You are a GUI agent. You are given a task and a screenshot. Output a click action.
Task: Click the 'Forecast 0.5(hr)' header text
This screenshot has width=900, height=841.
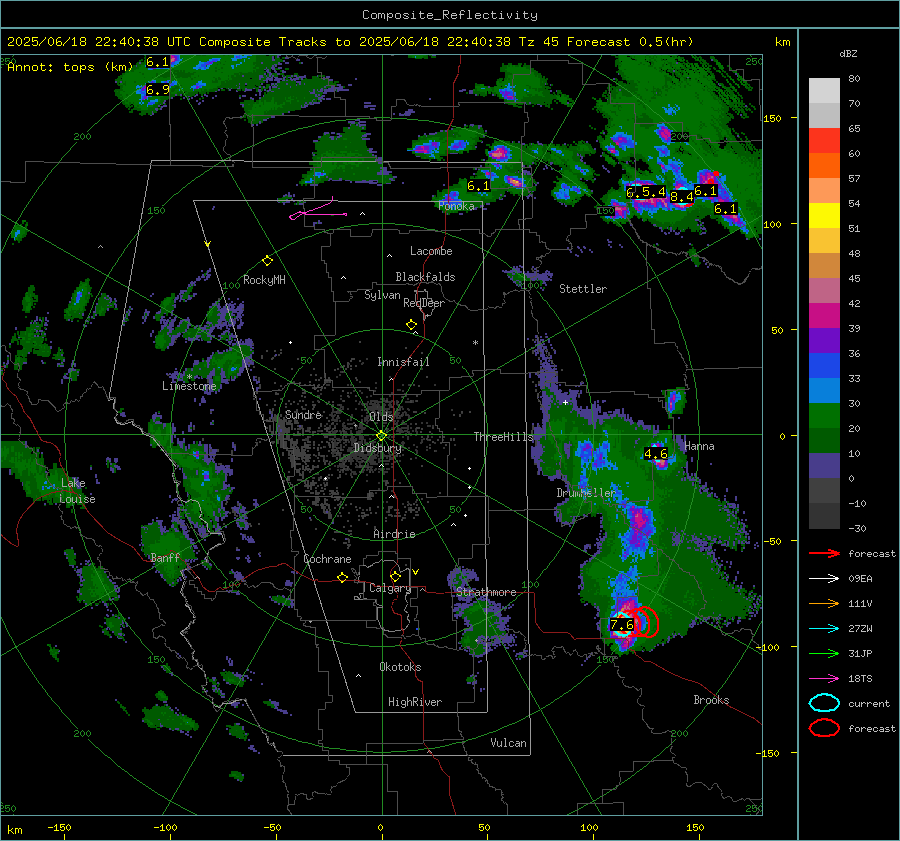point(630,42)
